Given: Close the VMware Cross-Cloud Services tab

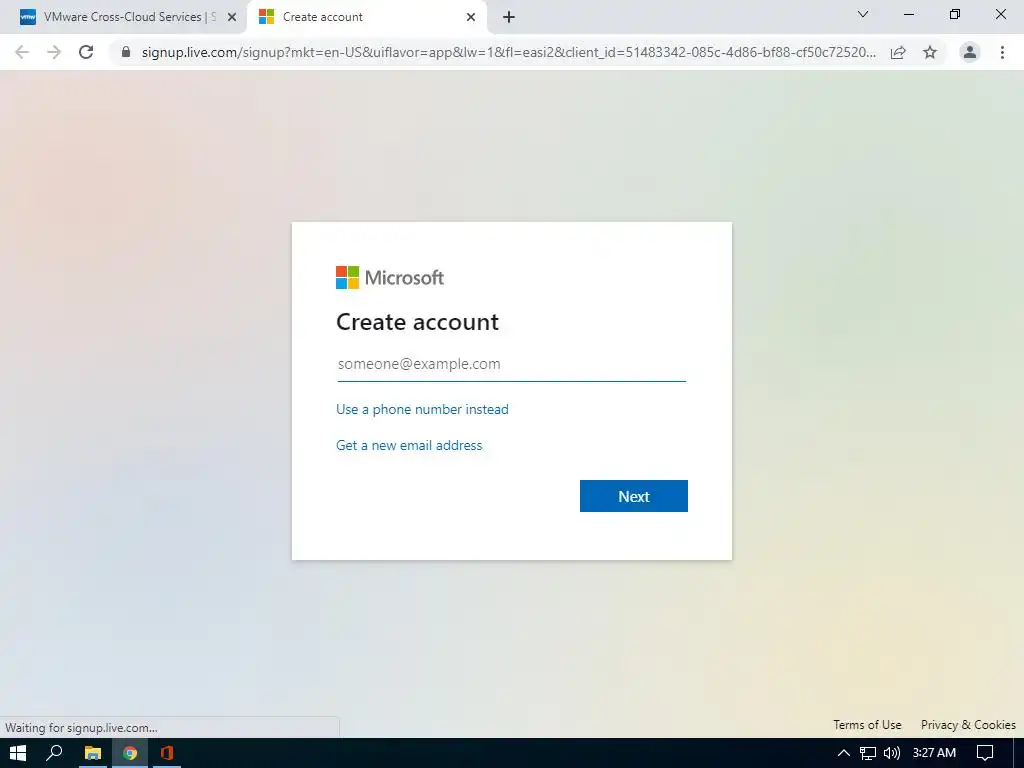Looking at the screenshot, I should 232,17.
